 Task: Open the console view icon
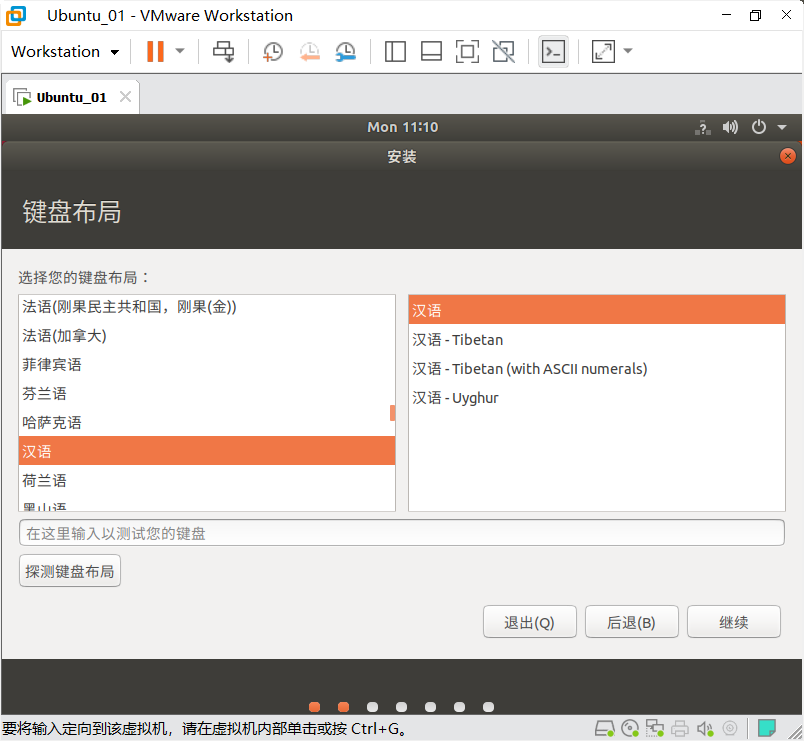pyautogui.click(x=553, y=51)
